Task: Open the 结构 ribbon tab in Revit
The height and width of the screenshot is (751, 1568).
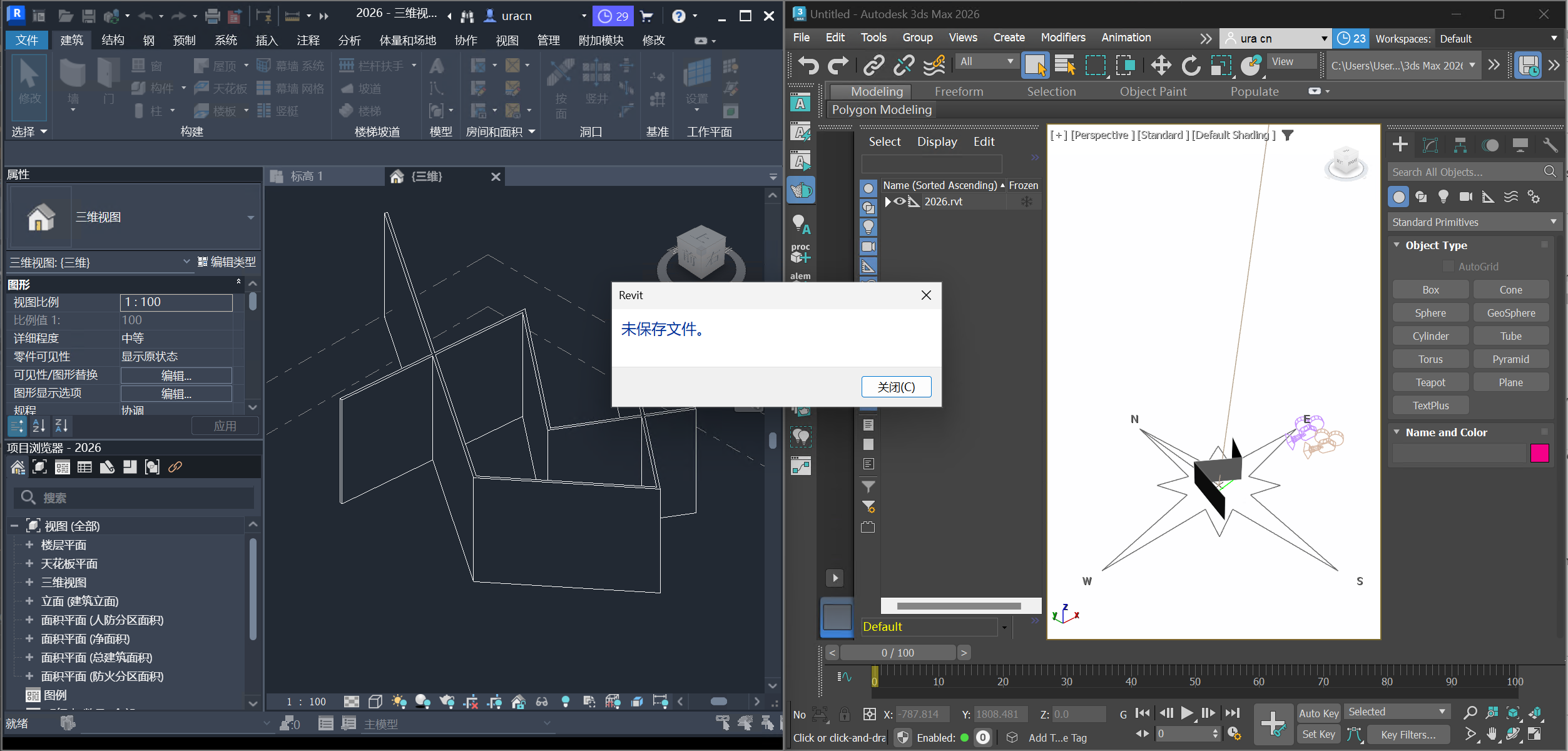Action: coord(113,40)
